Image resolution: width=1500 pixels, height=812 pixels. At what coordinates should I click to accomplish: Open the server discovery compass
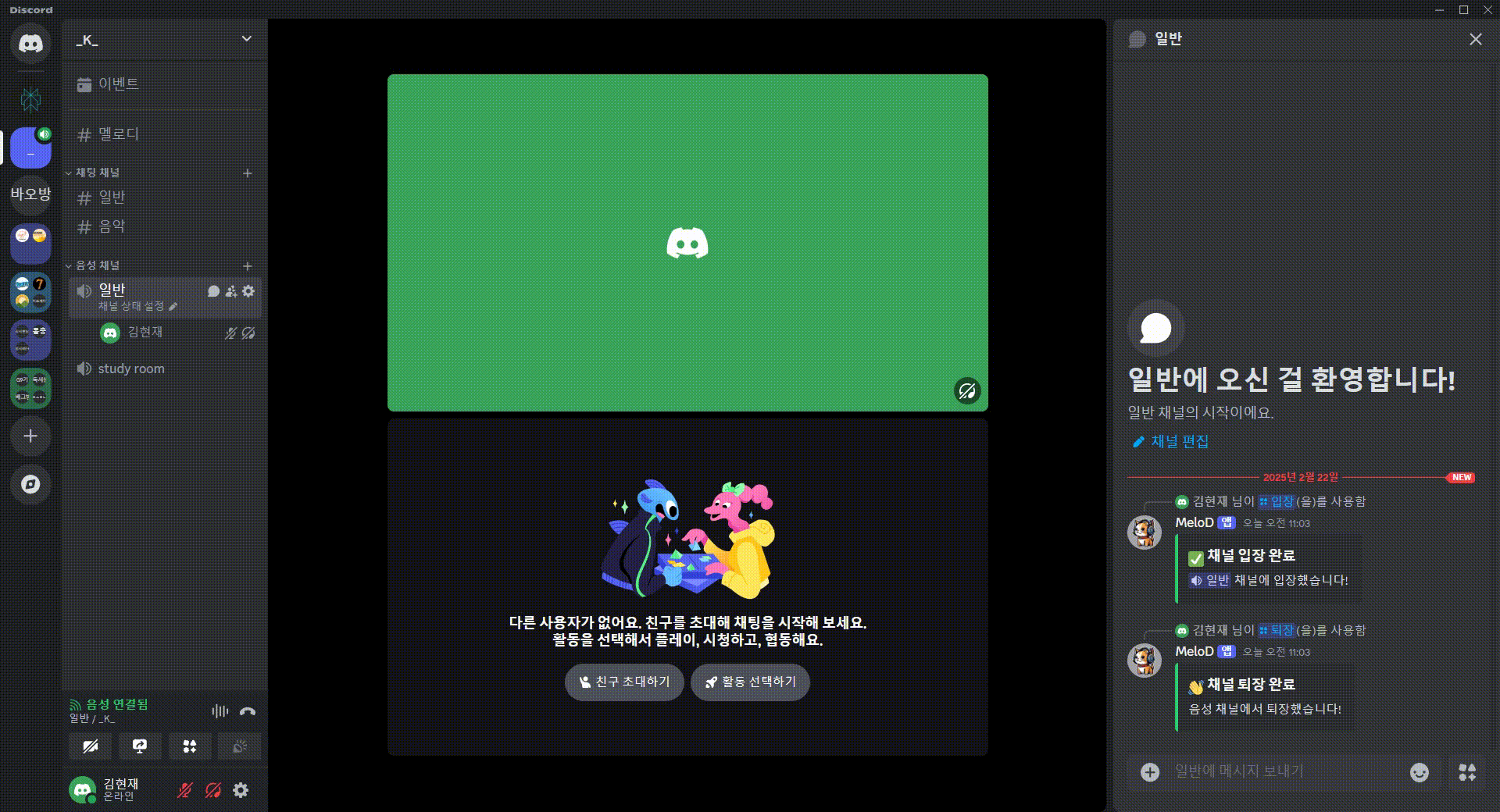click(30, 484)
